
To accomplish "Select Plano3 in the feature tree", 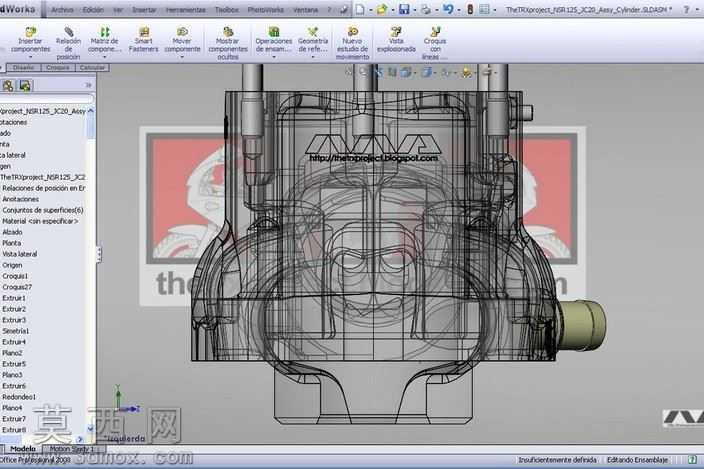I will (x=12, y=375).
